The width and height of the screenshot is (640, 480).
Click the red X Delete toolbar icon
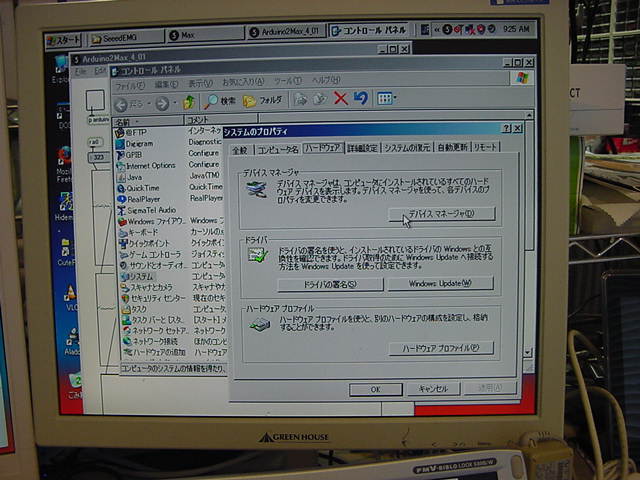point(340,98)
